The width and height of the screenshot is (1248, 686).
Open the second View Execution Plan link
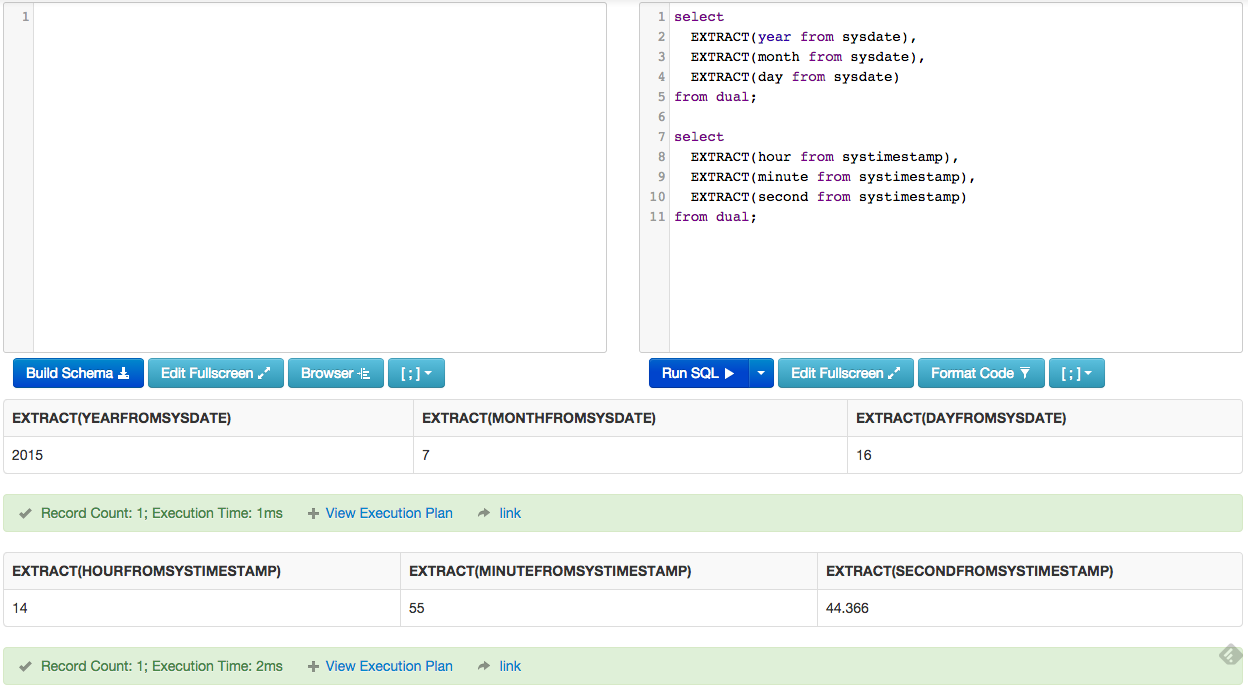388,665
